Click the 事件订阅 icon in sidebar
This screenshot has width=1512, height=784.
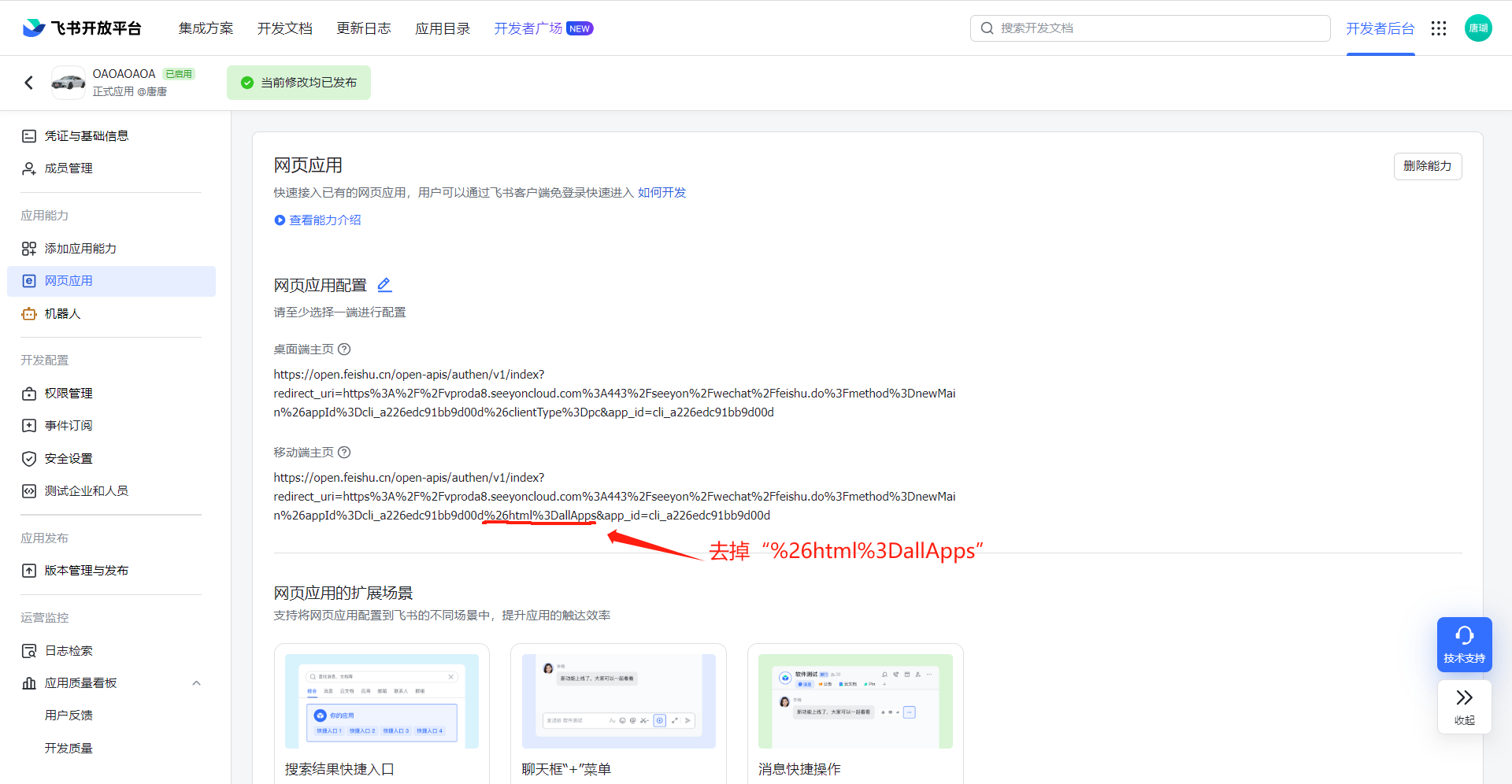(29, 426)
